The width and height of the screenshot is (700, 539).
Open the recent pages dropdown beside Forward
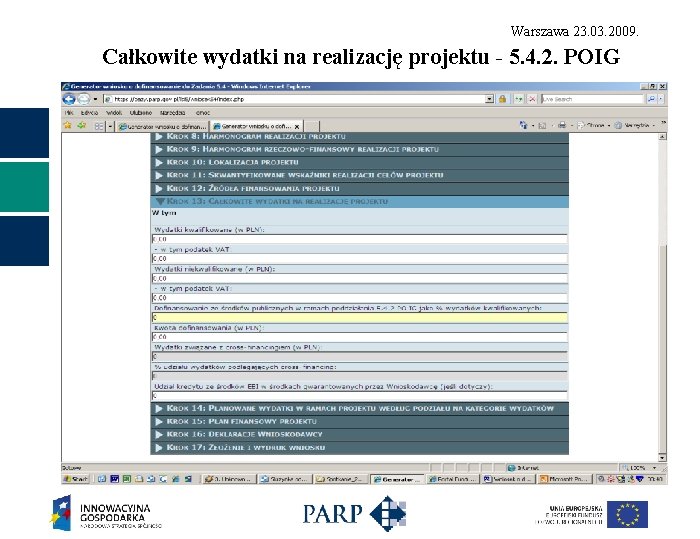click(95, 99)
